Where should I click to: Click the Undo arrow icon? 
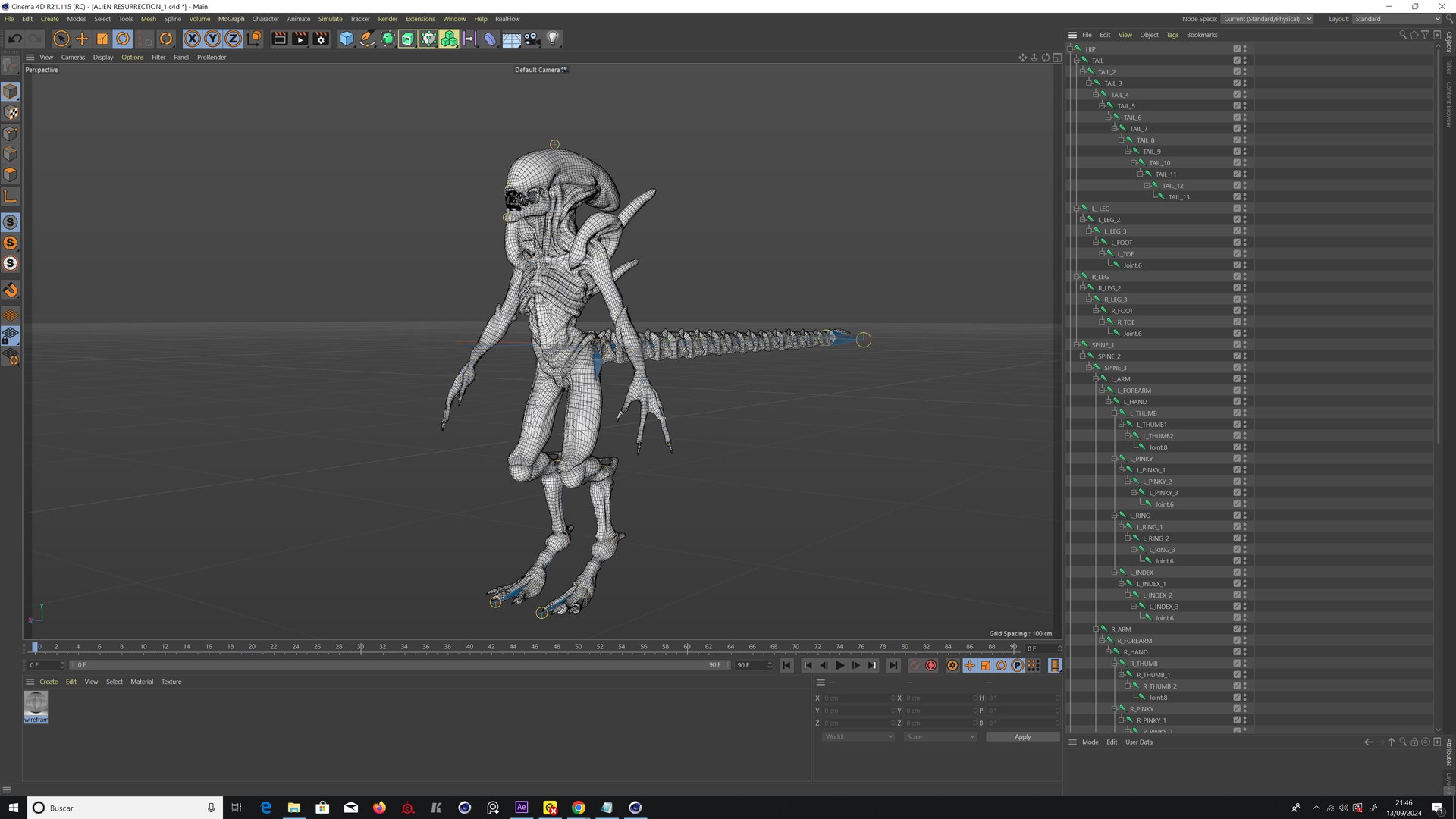pyautogui.click(x=15, y=39)
